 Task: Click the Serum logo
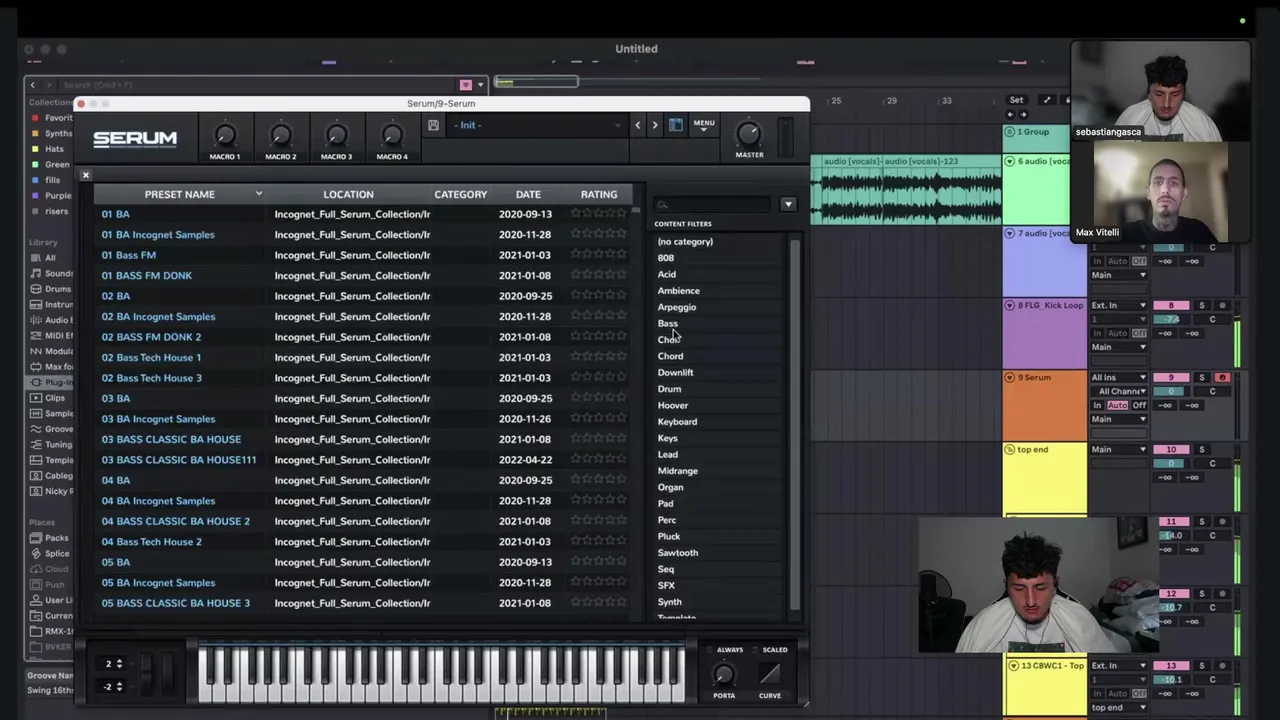coord(135,139)
